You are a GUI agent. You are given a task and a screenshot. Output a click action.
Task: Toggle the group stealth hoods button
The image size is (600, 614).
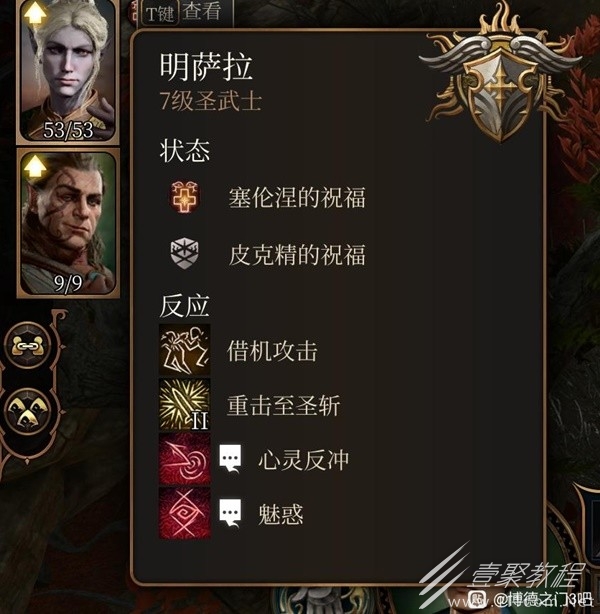tap(27, 412)
